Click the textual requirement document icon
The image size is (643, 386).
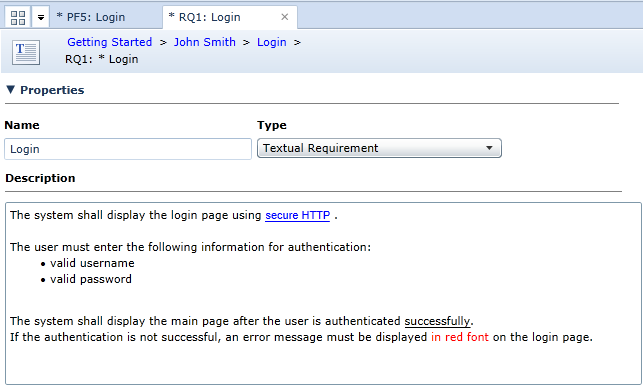pyautogui.click(x=26, y=52)
